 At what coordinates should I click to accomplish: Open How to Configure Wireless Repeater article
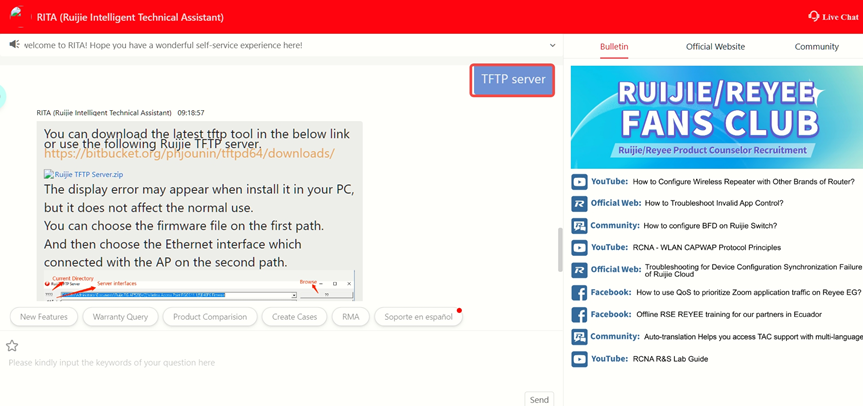coord(743,181)
